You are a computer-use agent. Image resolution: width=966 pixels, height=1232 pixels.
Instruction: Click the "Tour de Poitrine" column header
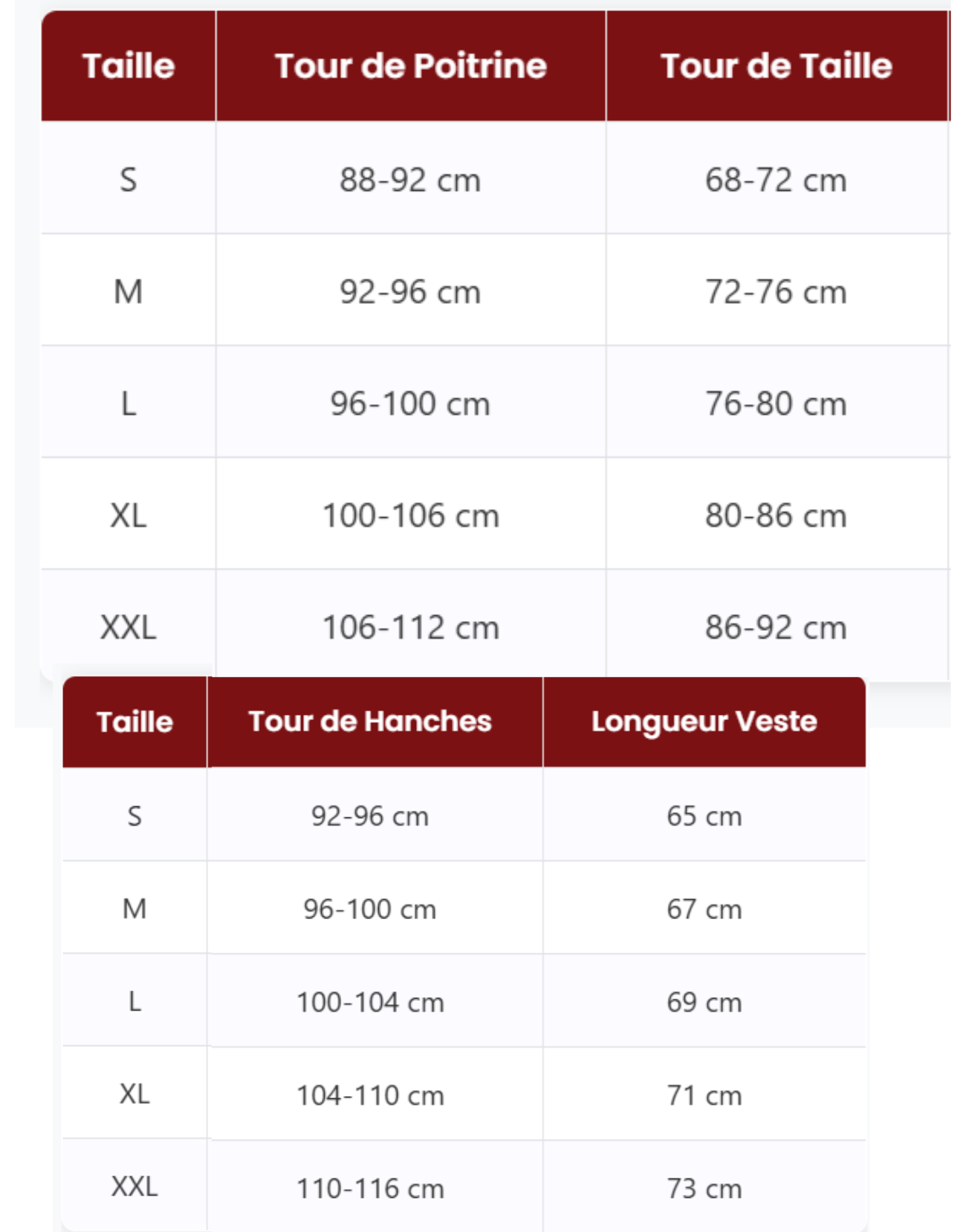[410, 66]
